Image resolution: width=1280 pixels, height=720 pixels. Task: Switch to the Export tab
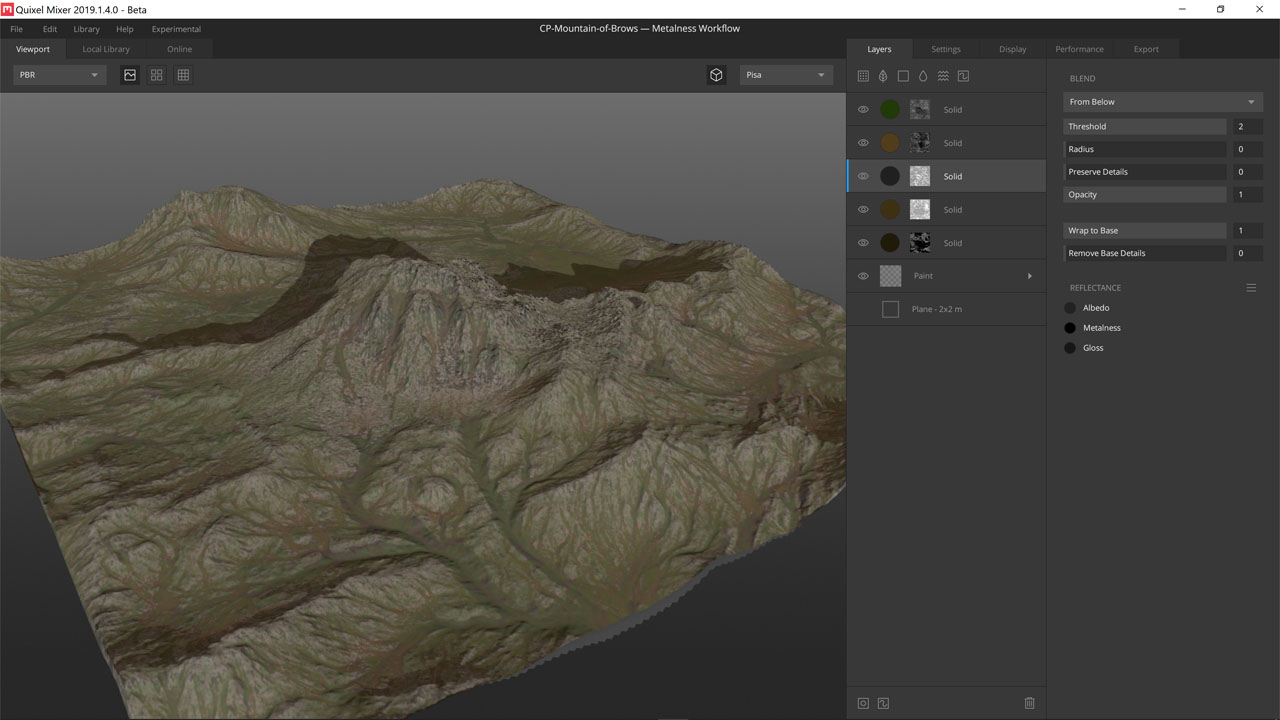[1146, 49]
